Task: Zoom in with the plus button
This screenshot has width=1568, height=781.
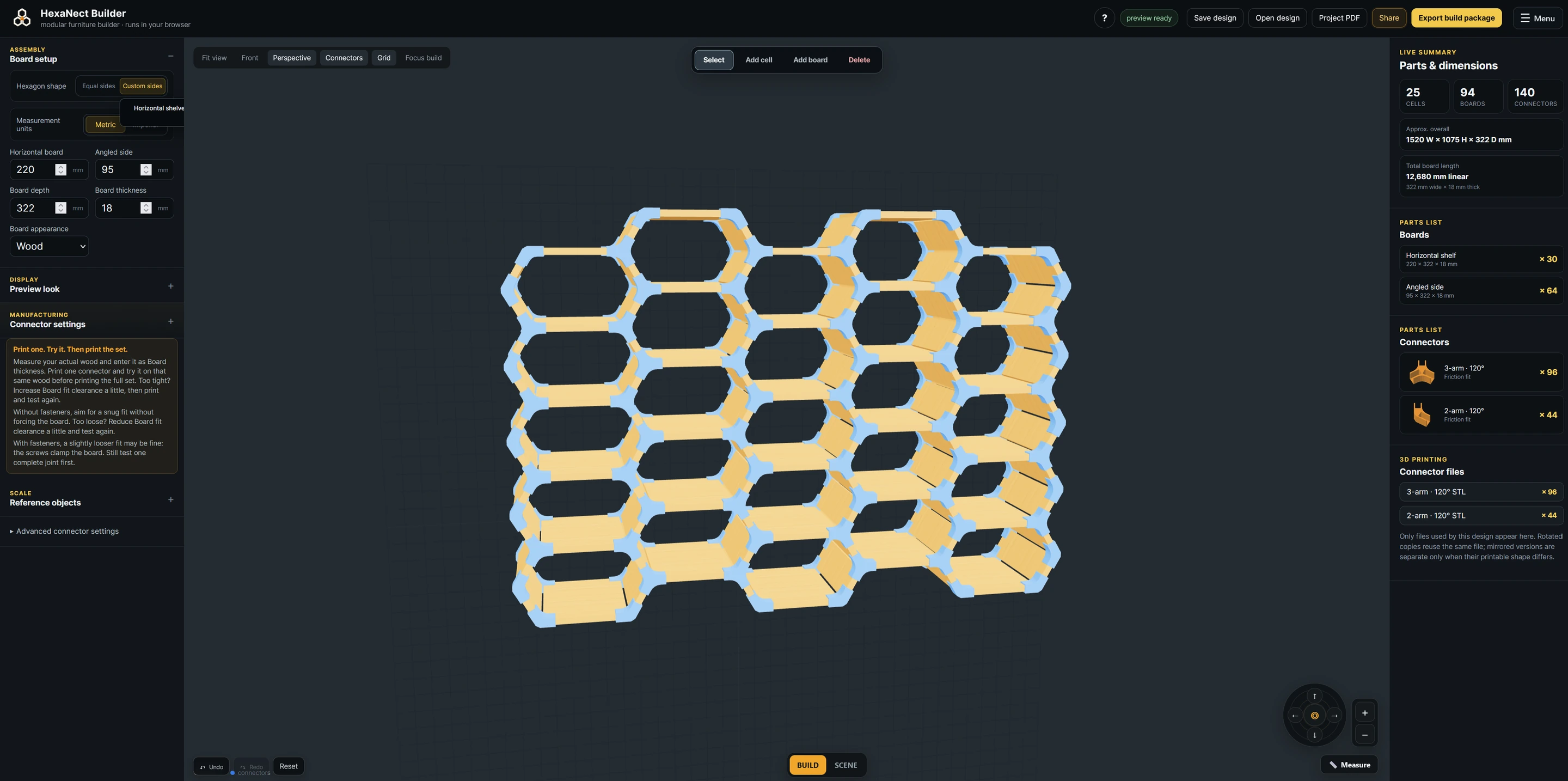Action: pos(1365,713)
